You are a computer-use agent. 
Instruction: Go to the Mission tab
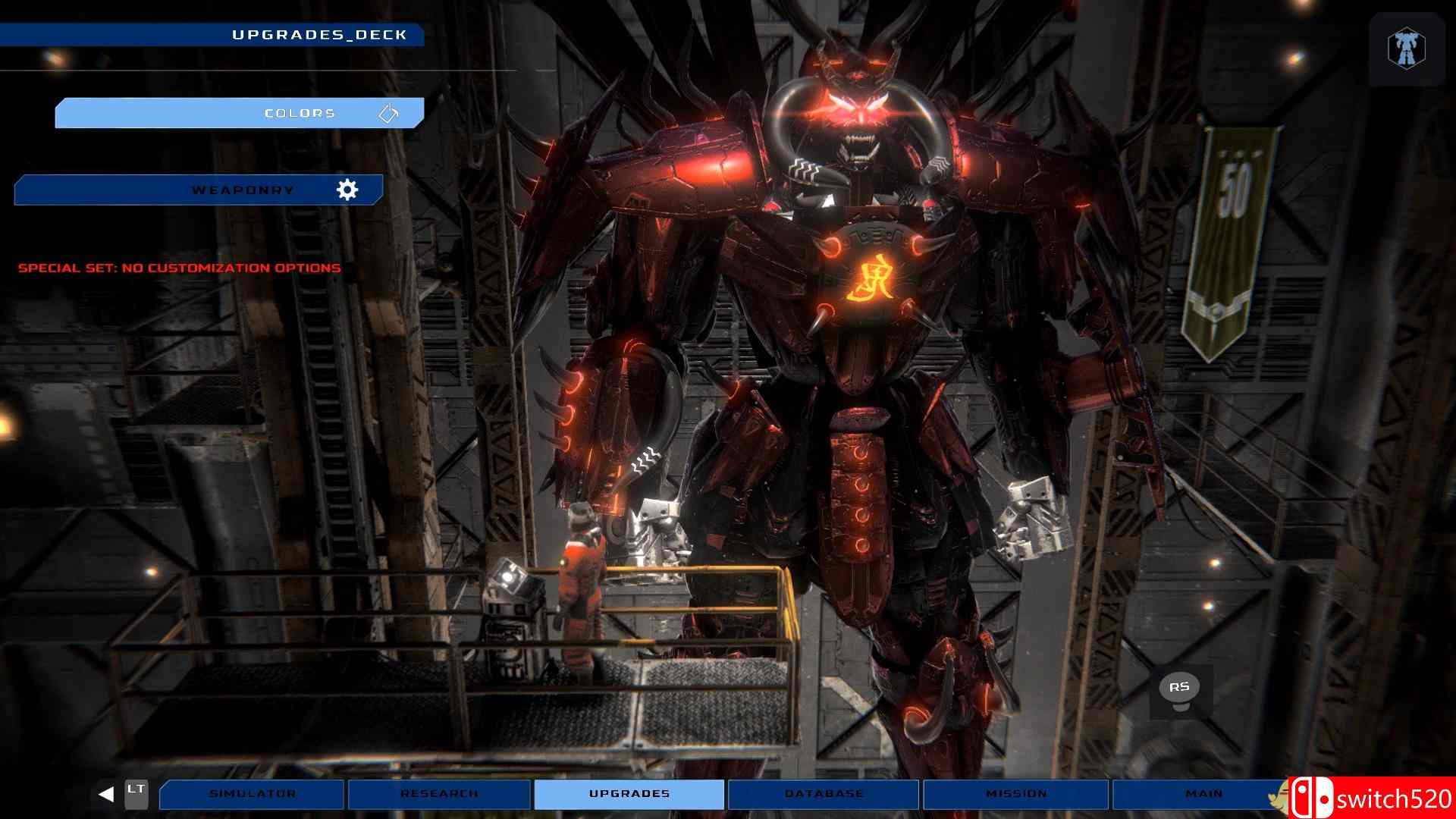click(x=1015, y=794)
